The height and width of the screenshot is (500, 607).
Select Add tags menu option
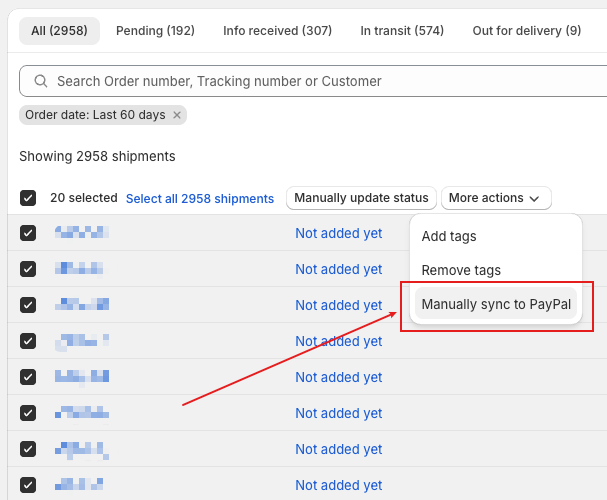coord(449,237)
